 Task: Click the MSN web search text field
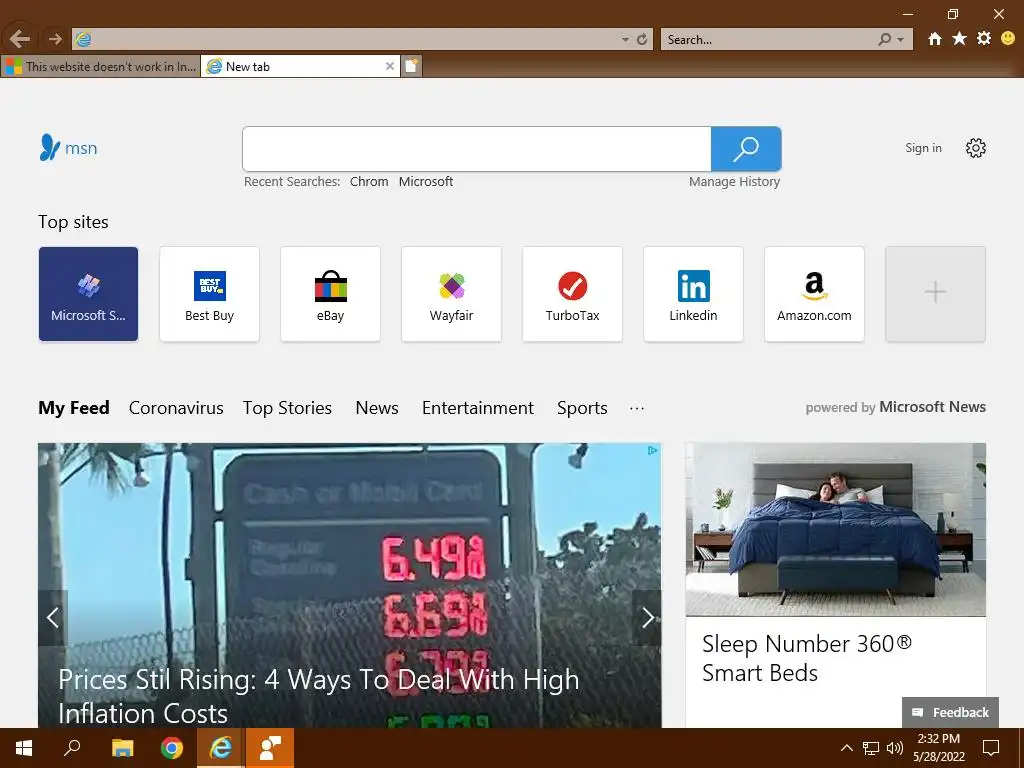[477, 149]
